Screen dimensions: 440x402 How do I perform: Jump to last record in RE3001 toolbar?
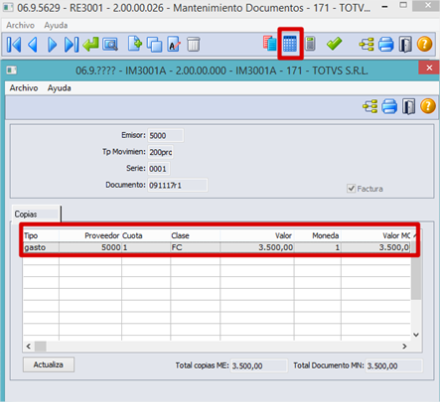[x=71, y=45]
